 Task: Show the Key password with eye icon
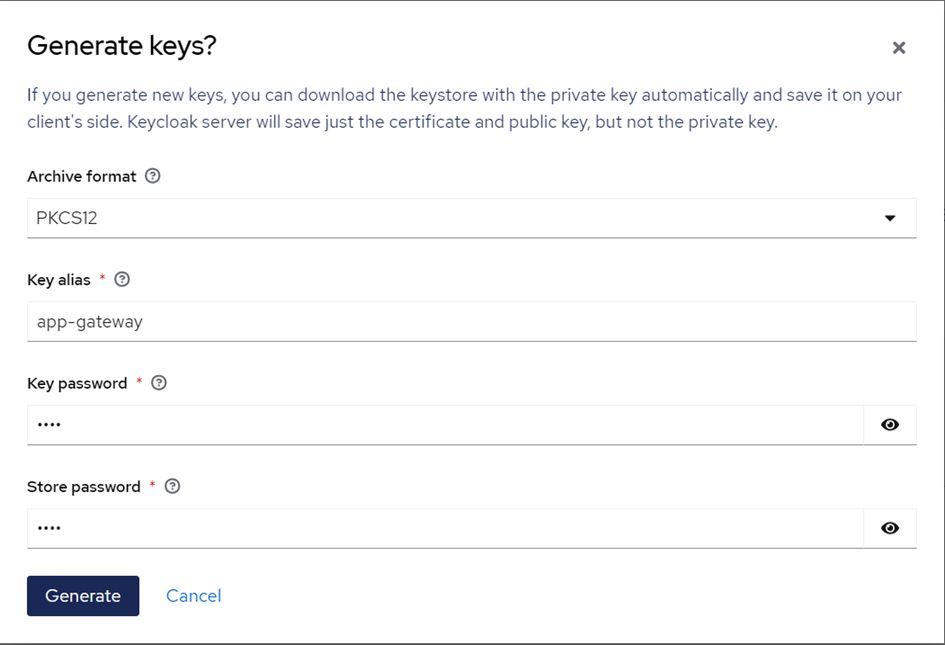[x=889, y=425]
